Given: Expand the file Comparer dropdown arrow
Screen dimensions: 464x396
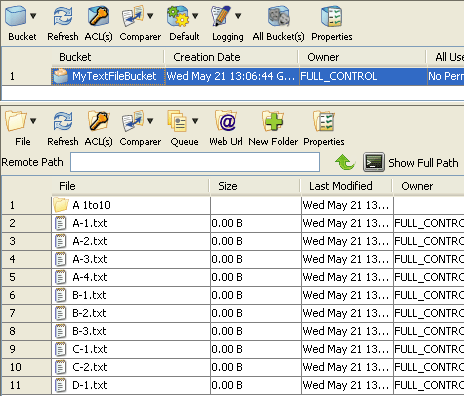Looking at the screenshot, I should click(x=150, y=121).
